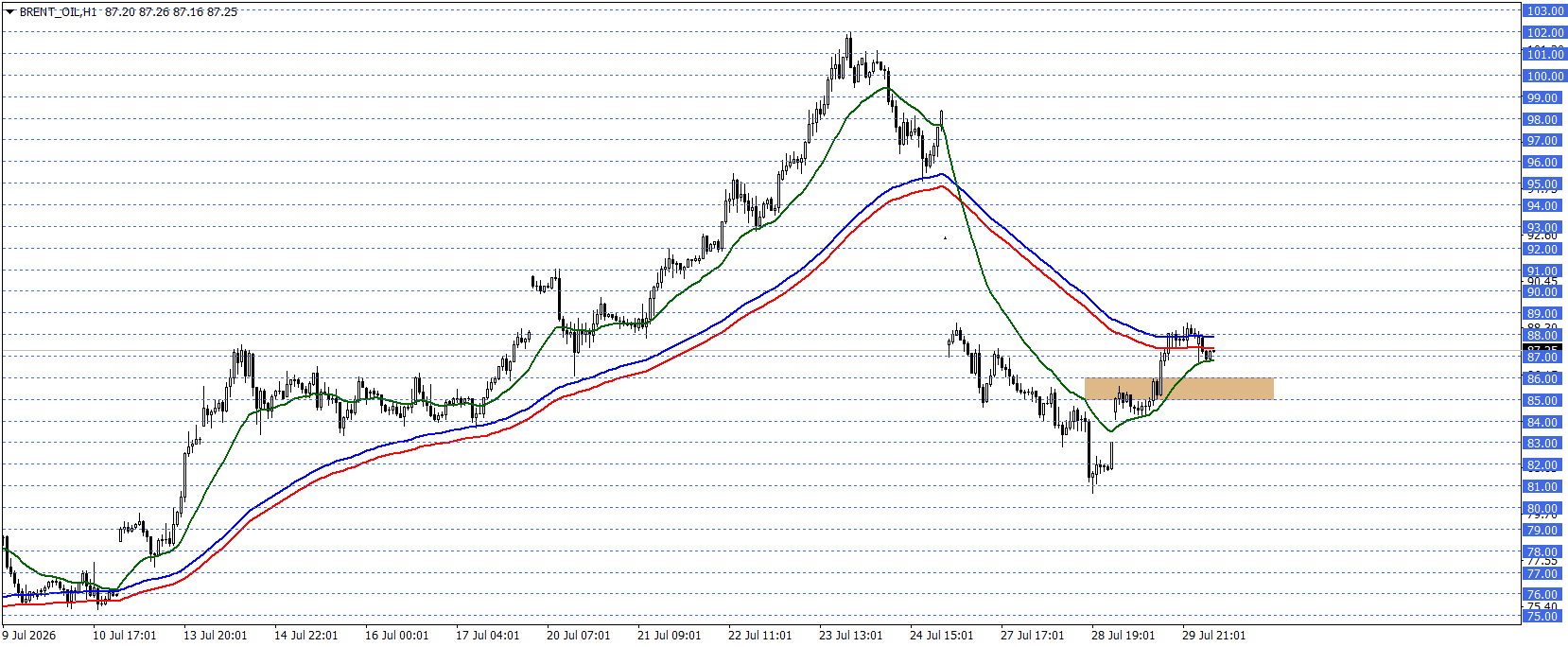
Task: Select the orange rectangle zone near 86.00
Action: click(1178, 388)
